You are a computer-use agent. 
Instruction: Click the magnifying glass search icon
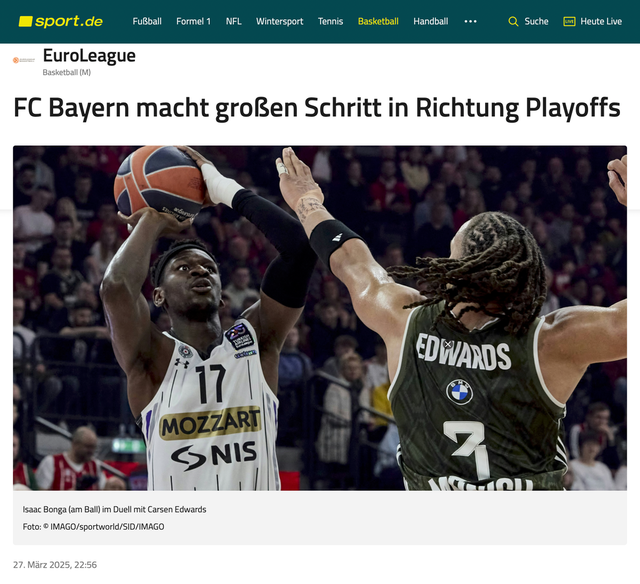click(x=513, y=21)
